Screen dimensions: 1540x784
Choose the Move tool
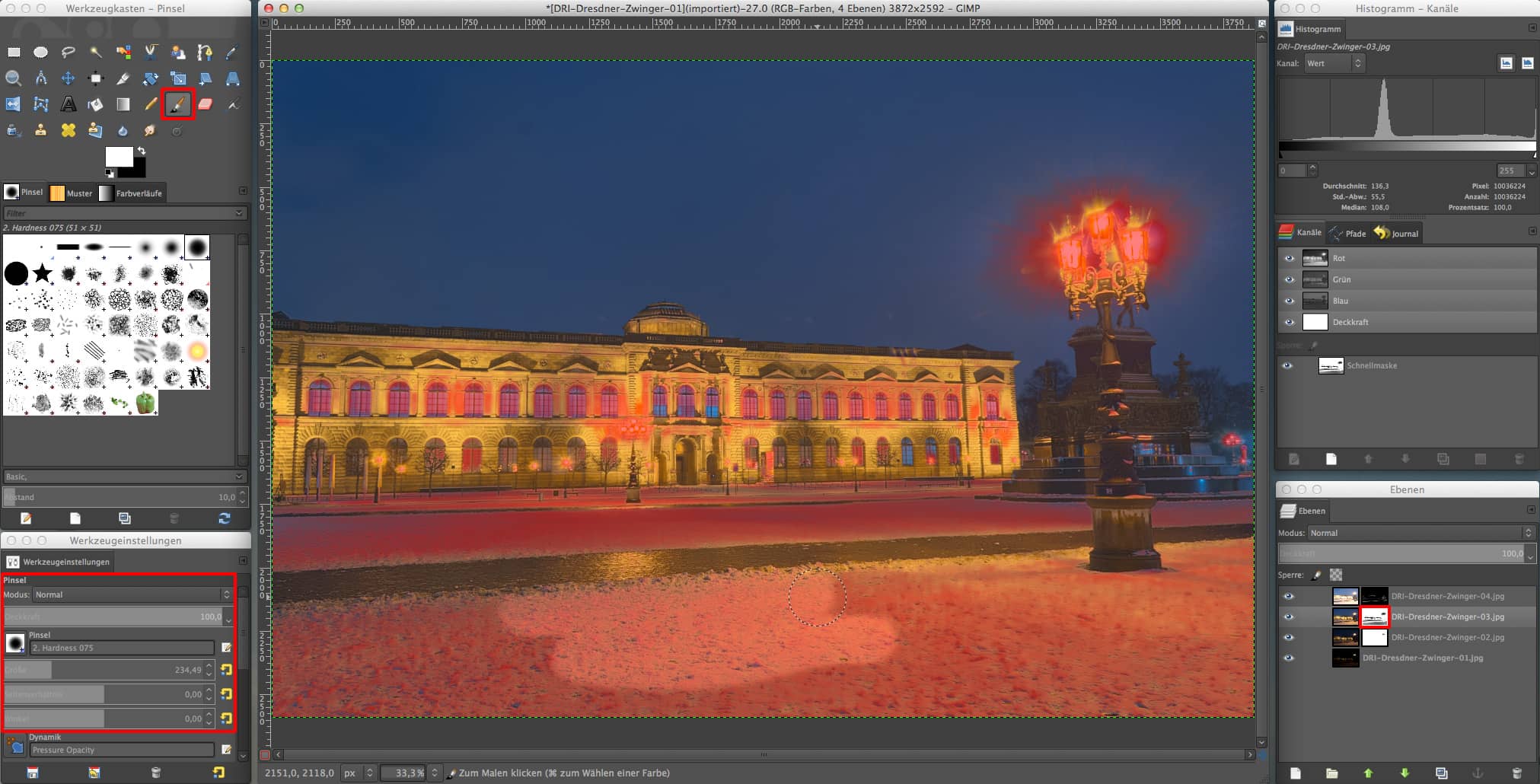68,78
